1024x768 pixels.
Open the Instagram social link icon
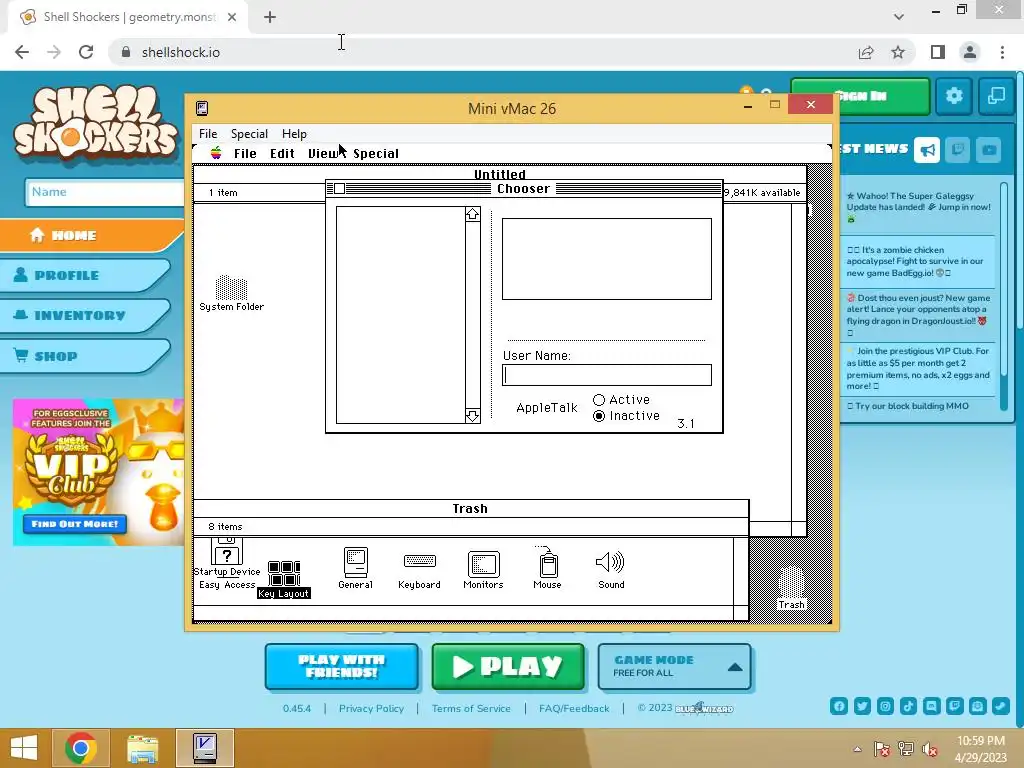click(x=885, y=706)
